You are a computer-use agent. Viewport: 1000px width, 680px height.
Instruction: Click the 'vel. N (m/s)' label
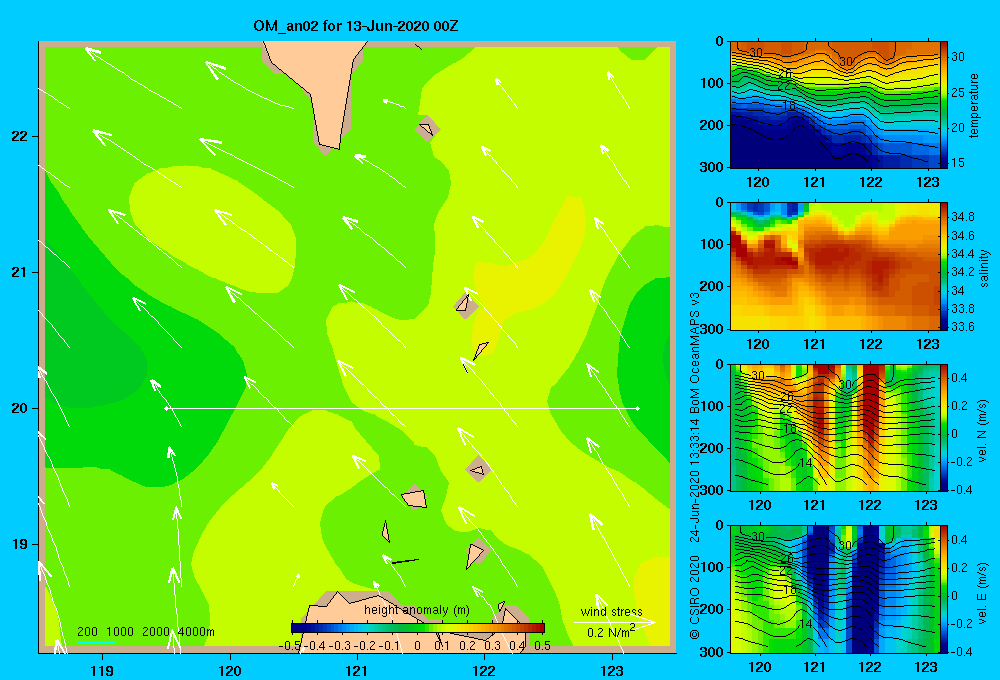pyautogui.click(x=983, y=431)
